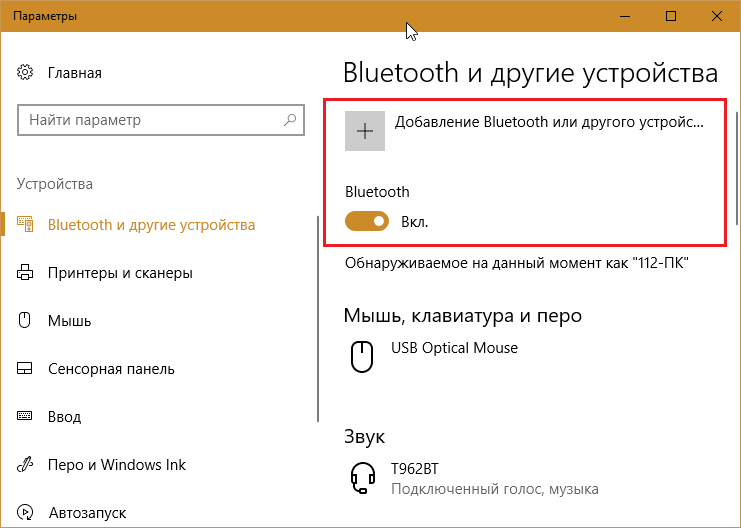This screenshot has width=741, height=528.
Task: Click the Мышь, клавиатура и перо heading
Action: click(x=463, y=315)
